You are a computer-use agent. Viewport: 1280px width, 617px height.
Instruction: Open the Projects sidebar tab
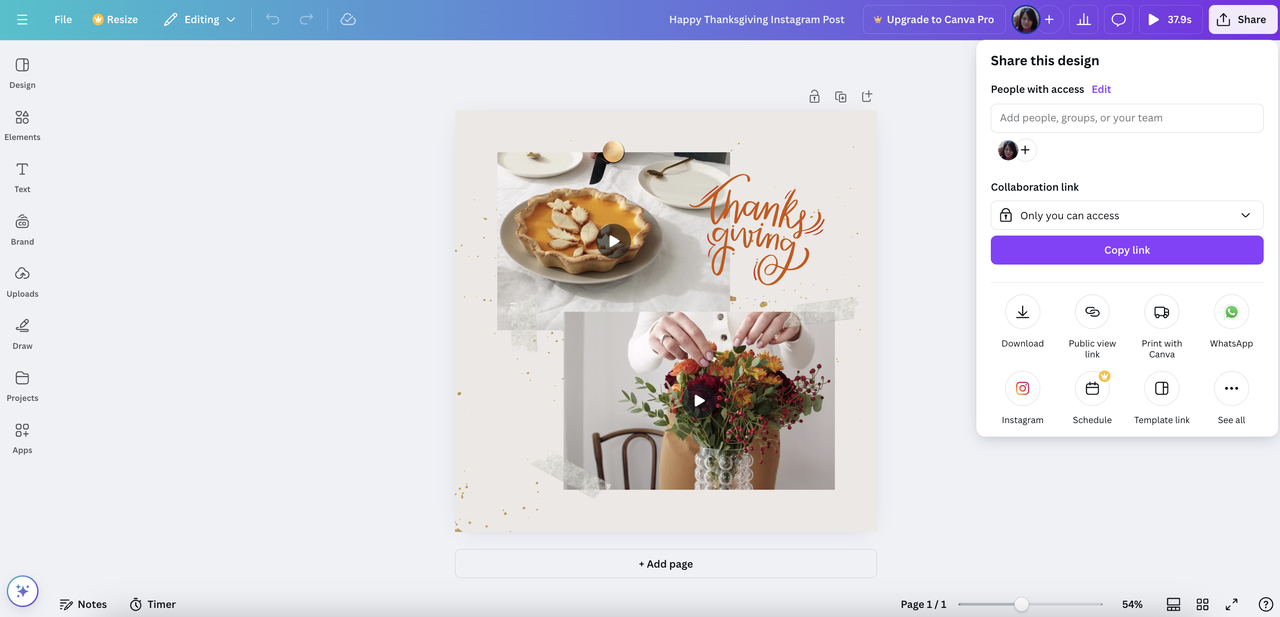(22, 385)
